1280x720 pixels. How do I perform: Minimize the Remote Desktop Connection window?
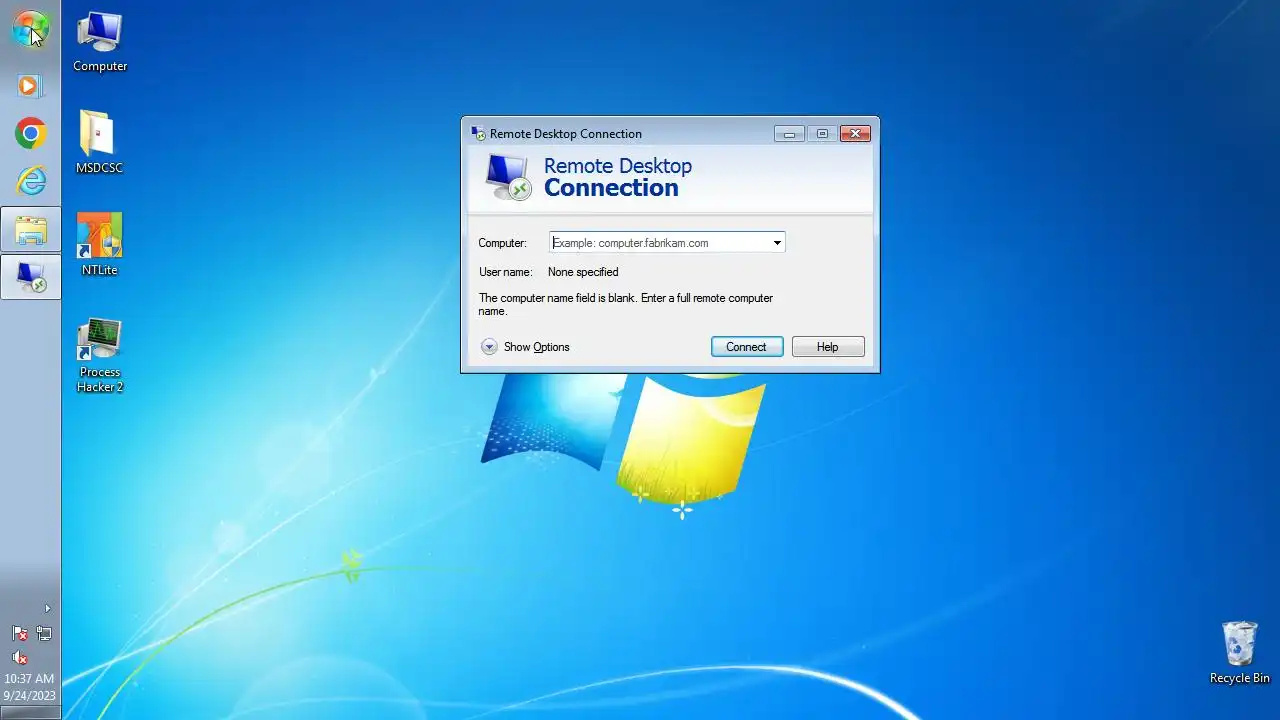coord(789,133)
